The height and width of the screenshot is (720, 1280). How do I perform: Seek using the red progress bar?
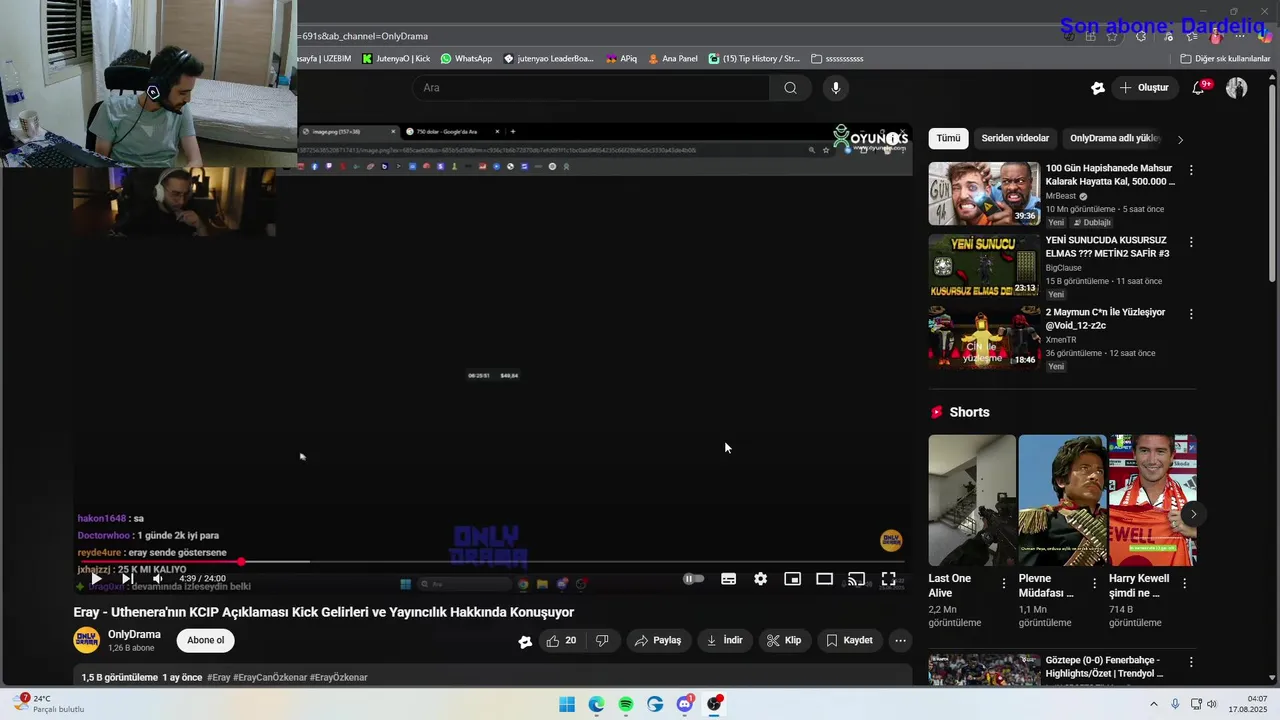pos(492,562)
